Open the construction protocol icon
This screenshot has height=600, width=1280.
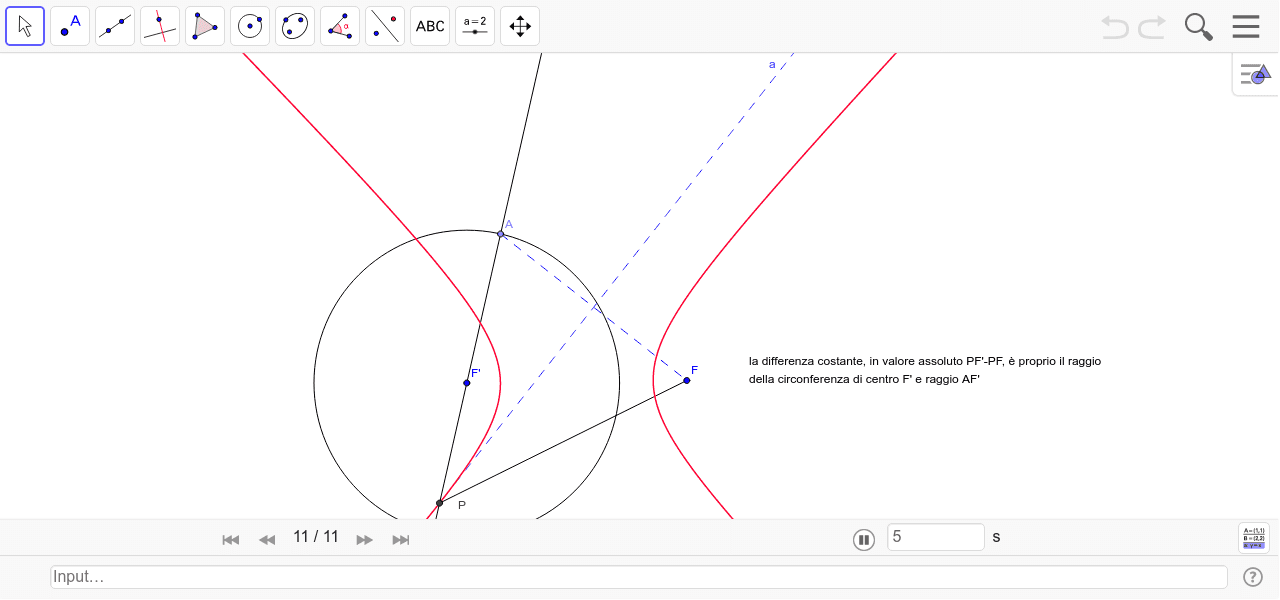1254,537
